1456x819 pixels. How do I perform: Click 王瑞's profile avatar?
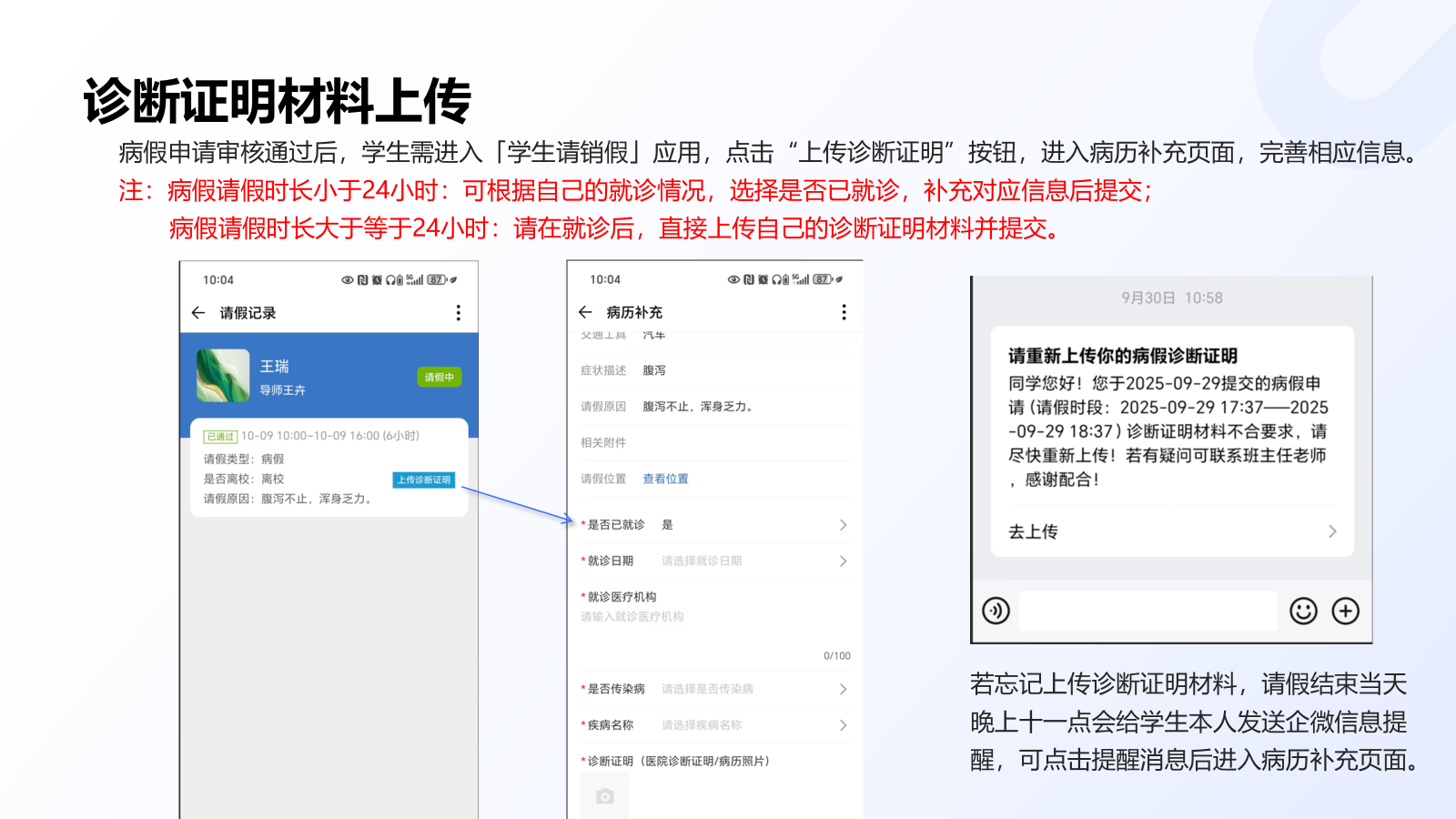(x=223, y=376)
